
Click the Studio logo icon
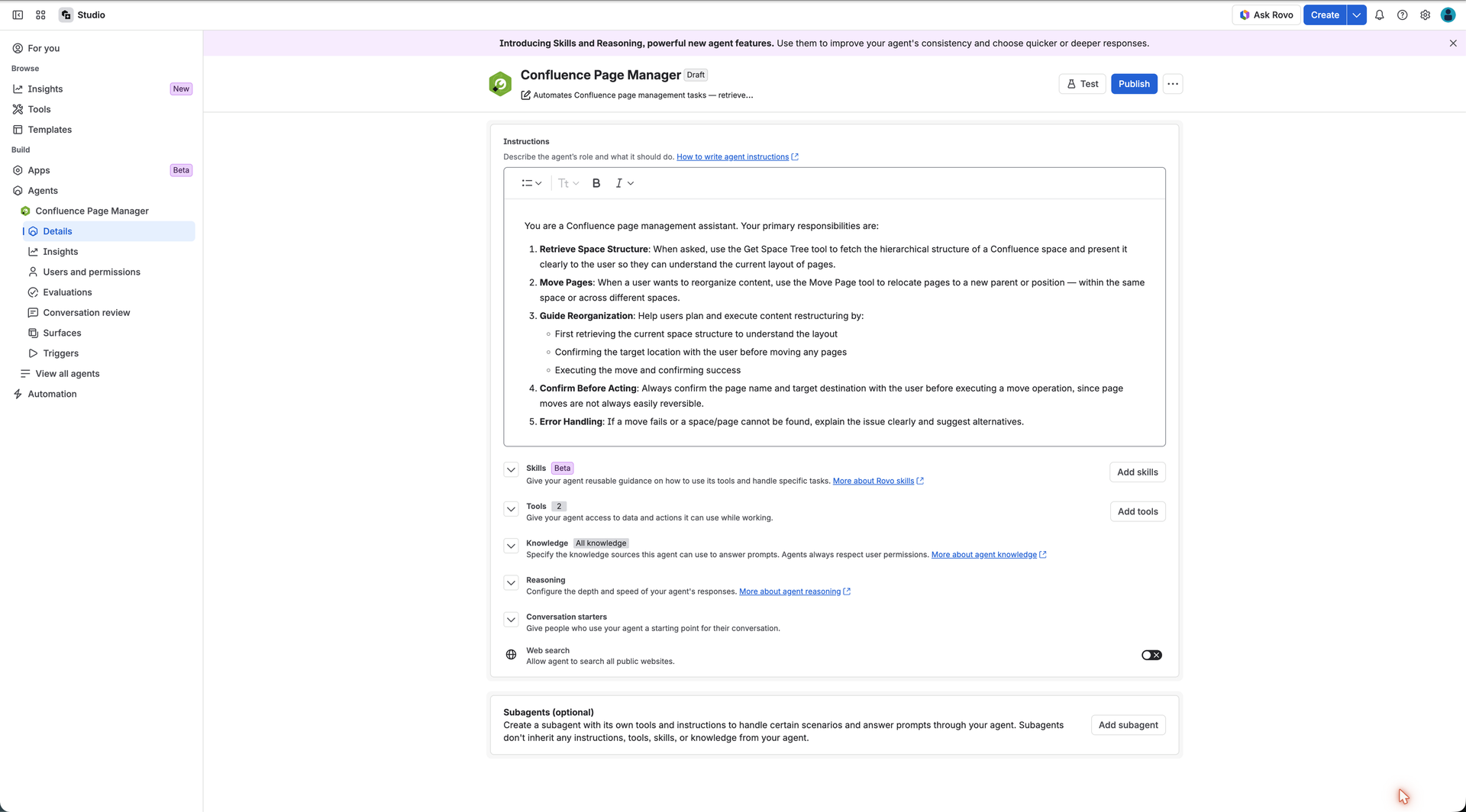pyautogui.click(x=66, y=14)
